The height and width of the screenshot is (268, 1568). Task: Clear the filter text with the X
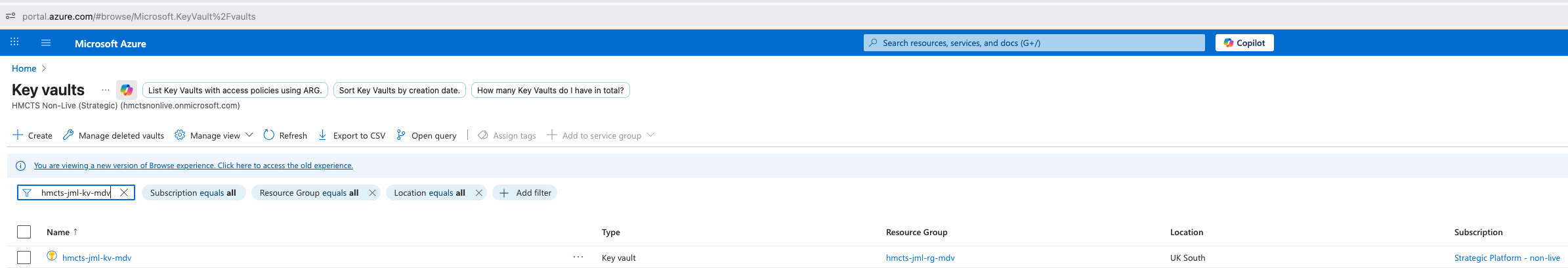point(123,192)
